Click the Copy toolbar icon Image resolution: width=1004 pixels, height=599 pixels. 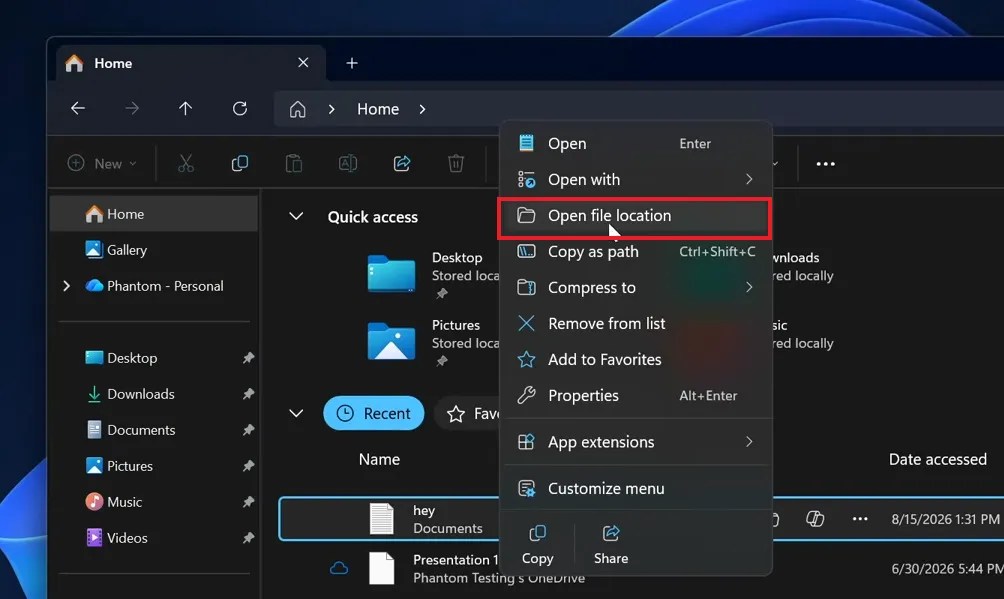(x=239, y=163)
